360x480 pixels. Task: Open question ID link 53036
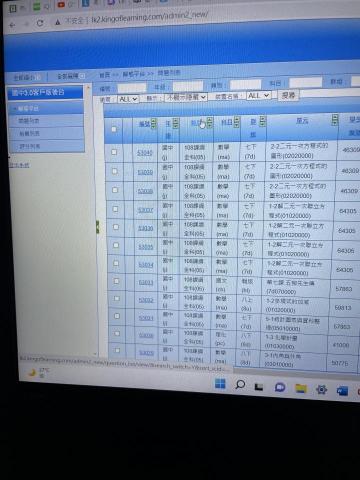pyautogui.click(x=146, y=228)
